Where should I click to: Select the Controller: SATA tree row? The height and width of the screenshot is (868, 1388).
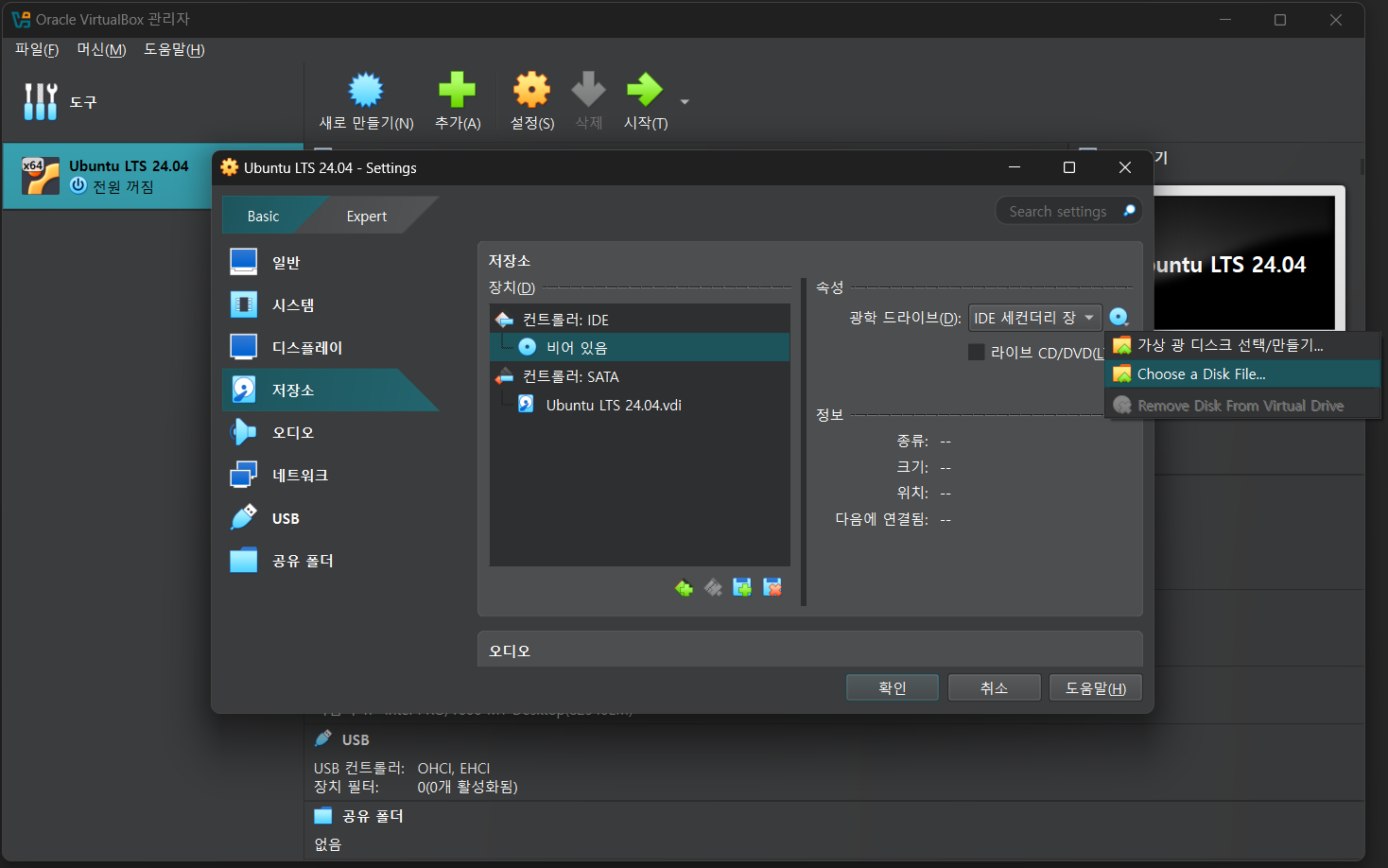click(640, 376)
